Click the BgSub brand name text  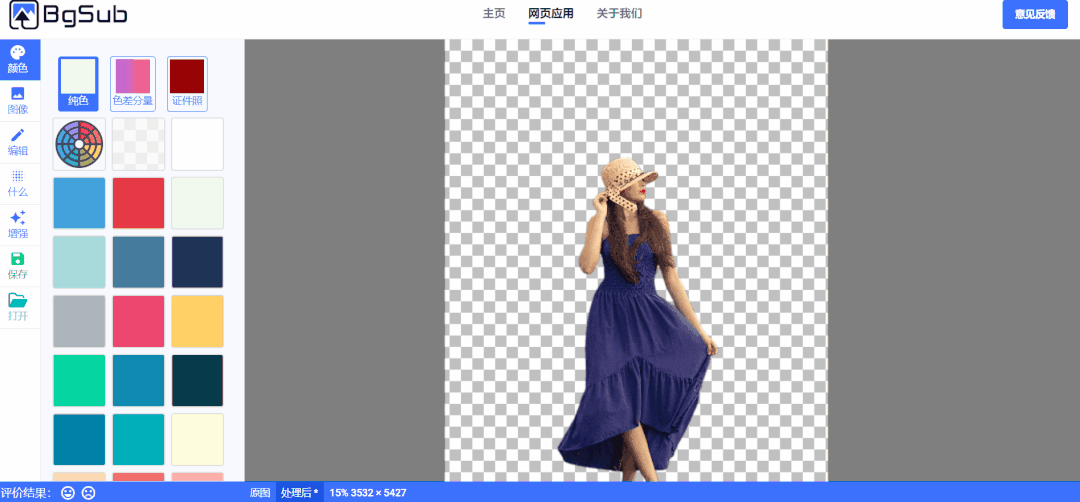[85, 14]
